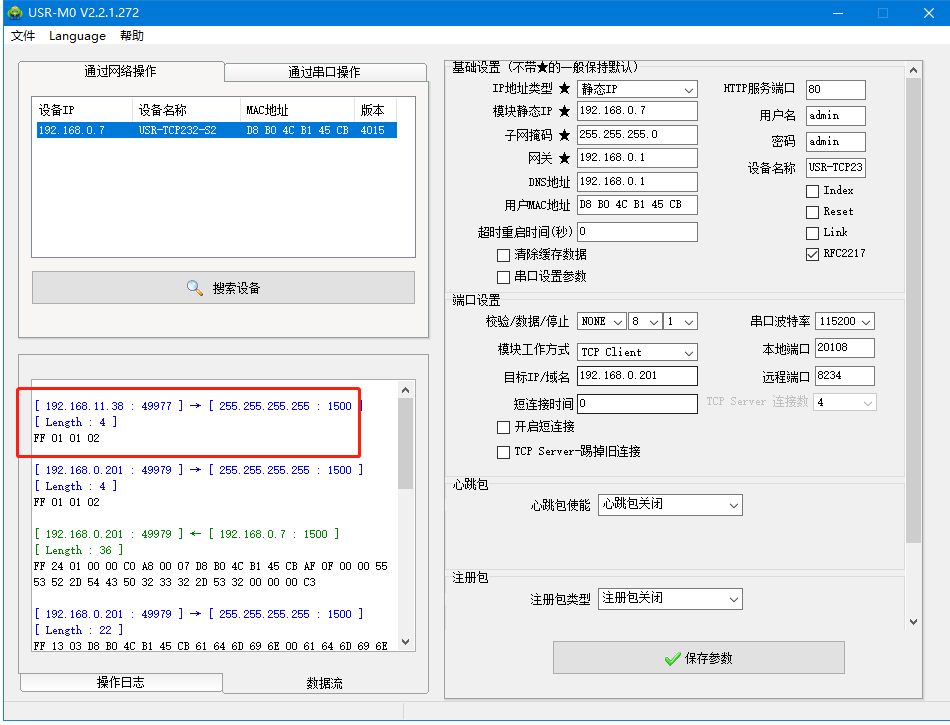Click the green checkmark save parameters button
The image size is (950, 725).
698,658
